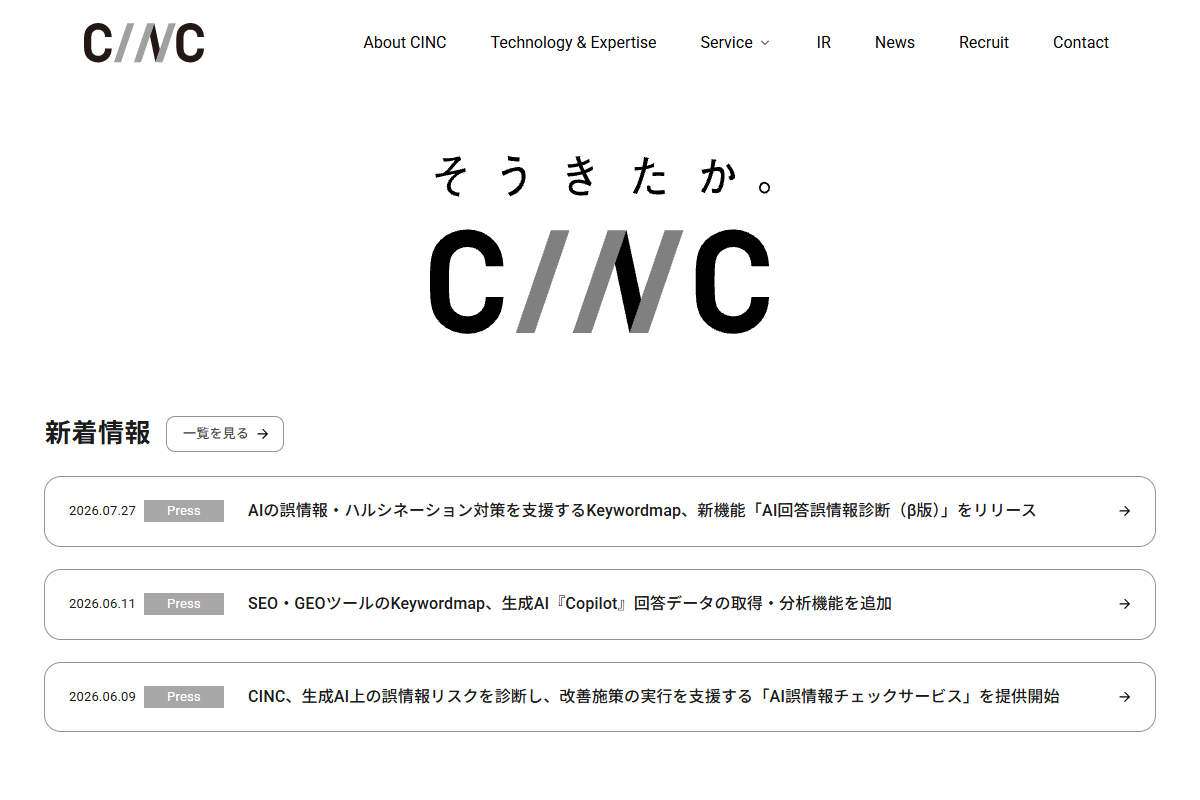Go to the Contact page
This screenshot has width=1200, height=800.
point(1081,42)
